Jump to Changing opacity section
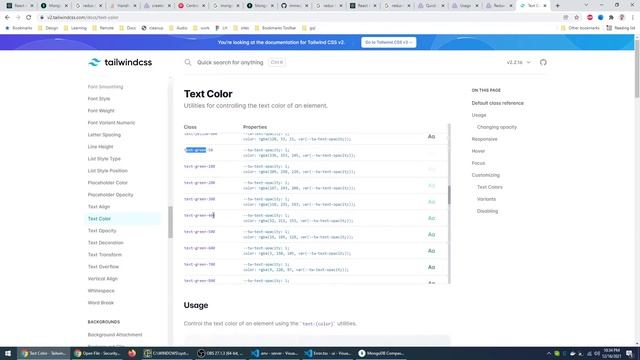Viewport: 640px width, 360px height. point(497,127)
